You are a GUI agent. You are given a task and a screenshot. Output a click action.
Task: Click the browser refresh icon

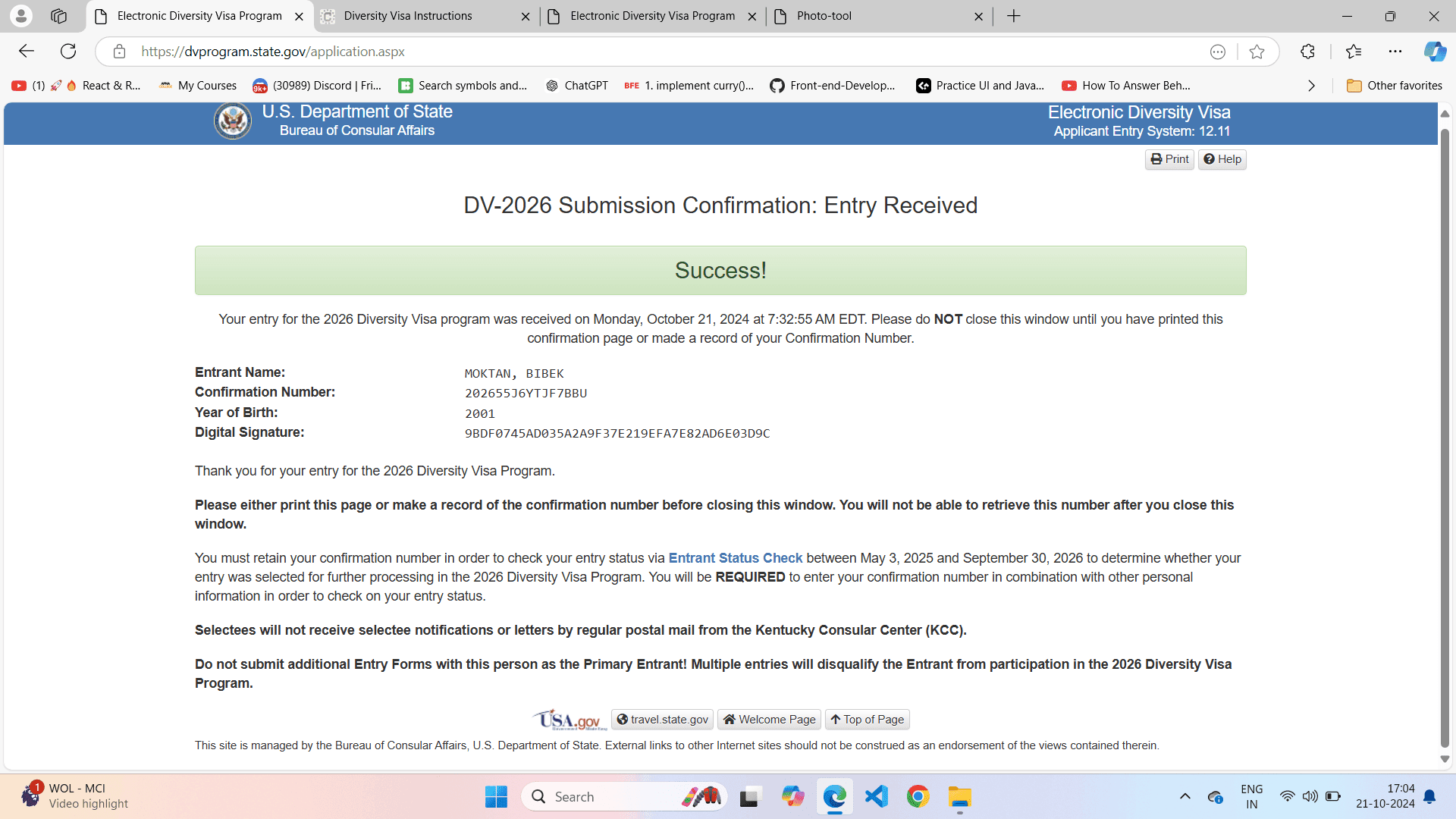[x=68, y=52]
